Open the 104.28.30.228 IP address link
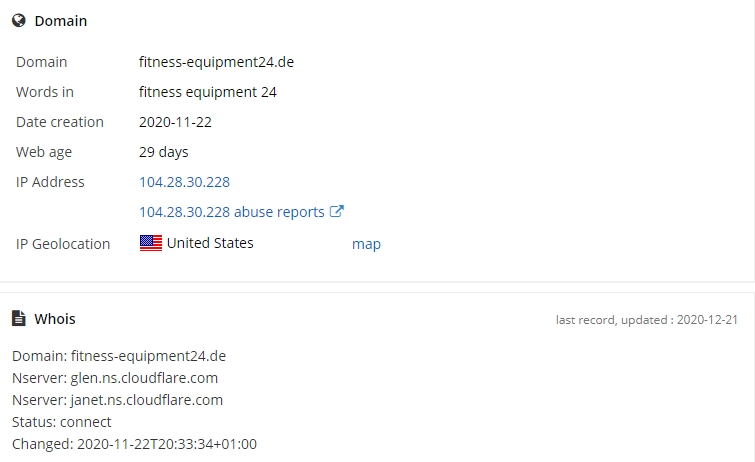This screenshot has height=462, width=755. tap(184, 182)
